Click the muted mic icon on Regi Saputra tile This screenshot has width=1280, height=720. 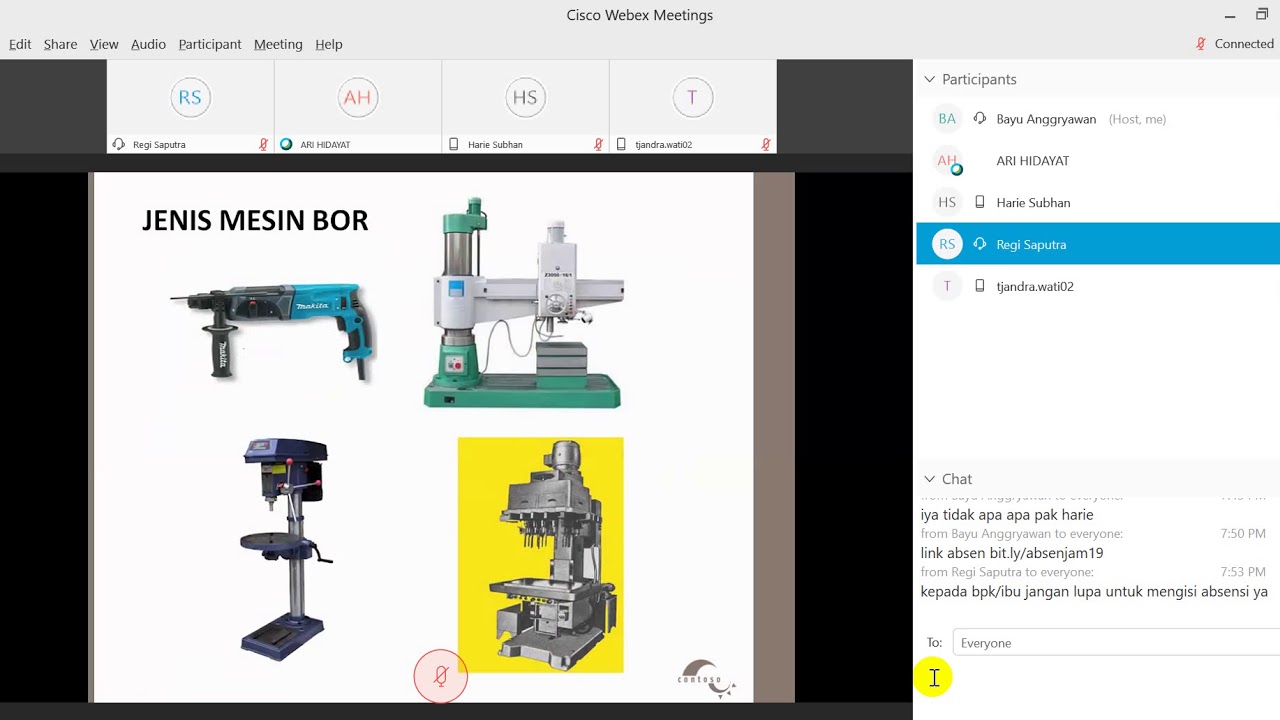pyautogui.click(x=263, y=144)
